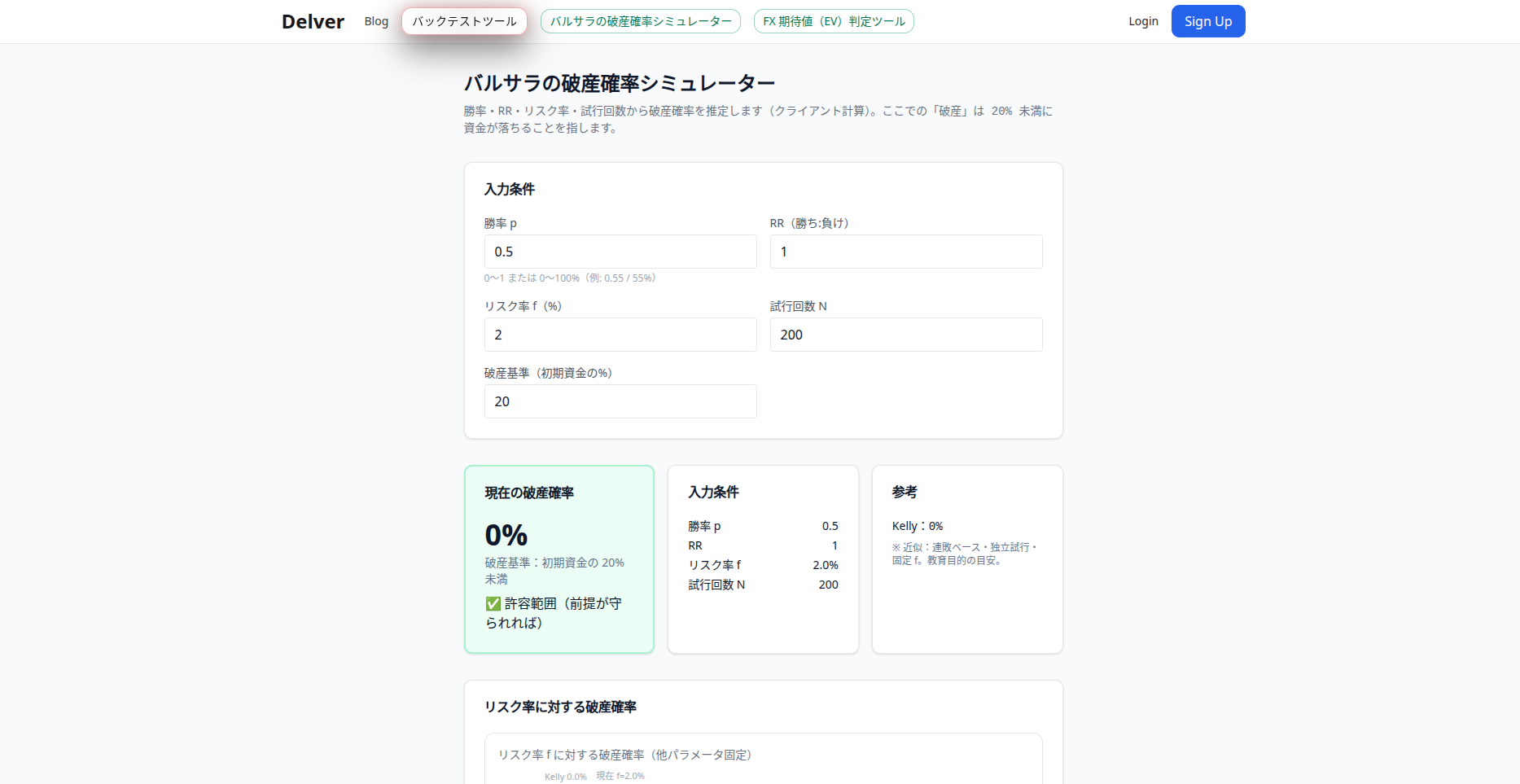The image size is (1520, 784).
Task: Select バルサラの破産確率シミュレーター nav pill
Action: click(x=641, y=21)
